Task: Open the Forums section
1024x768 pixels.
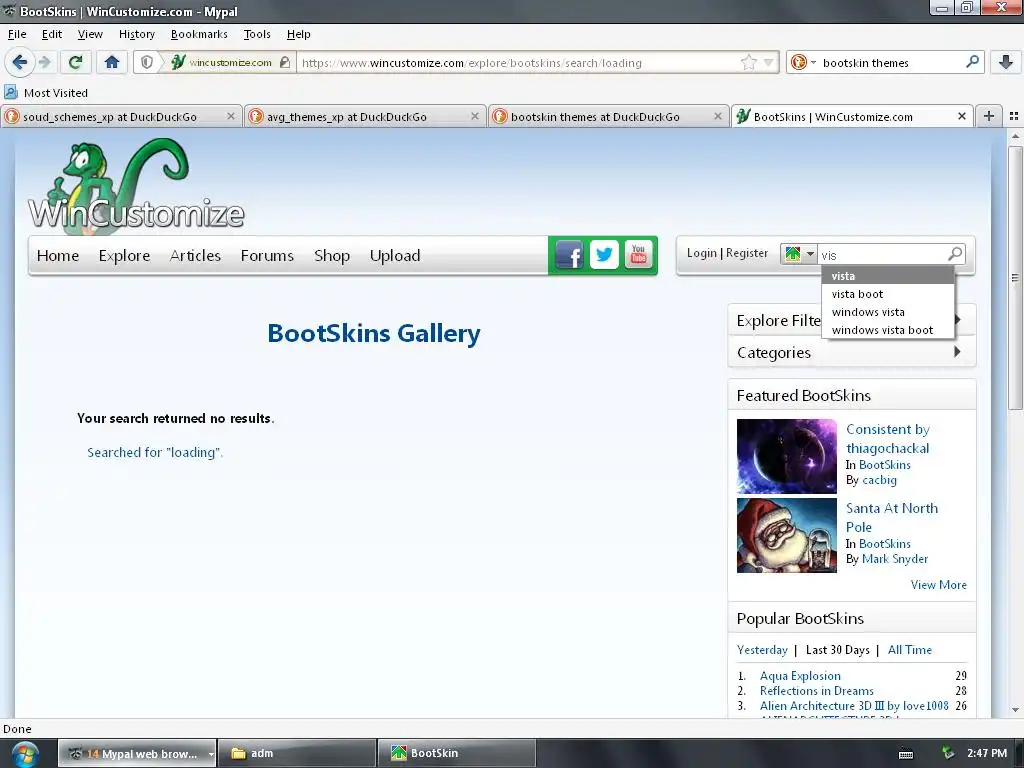Action: tap(267, 255)
